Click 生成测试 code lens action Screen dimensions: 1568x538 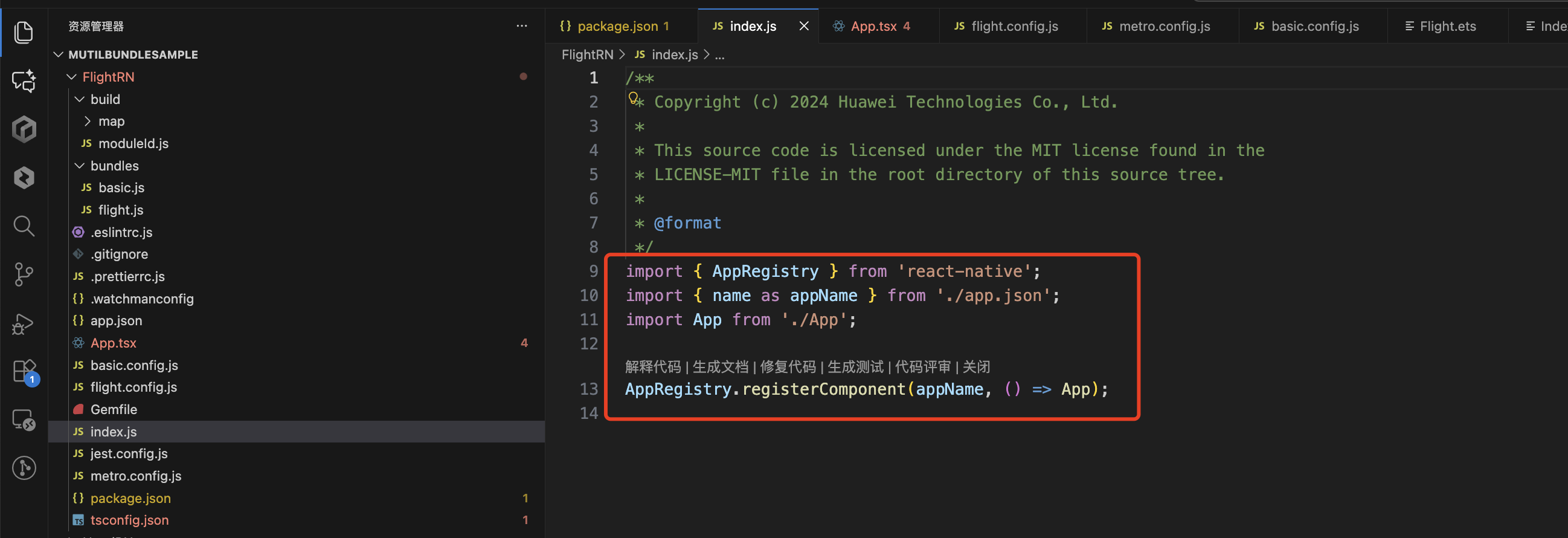pyautogui.click(x=855, y=367)
